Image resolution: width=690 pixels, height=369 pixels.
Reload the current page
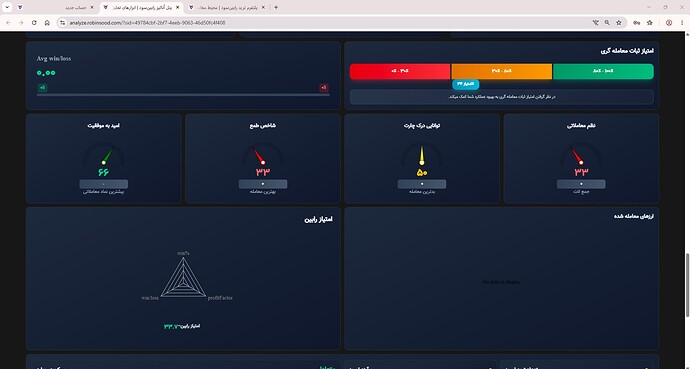pos(34,22)
